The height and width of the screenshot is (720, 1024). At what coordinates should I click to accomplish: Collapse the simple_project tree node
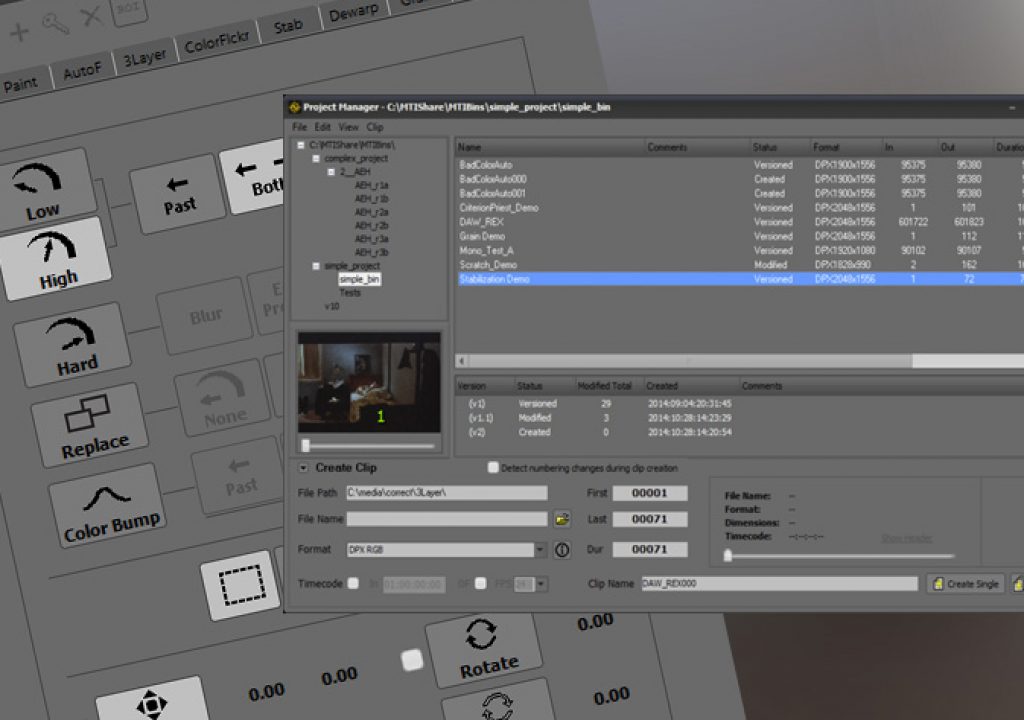(316, 266)
